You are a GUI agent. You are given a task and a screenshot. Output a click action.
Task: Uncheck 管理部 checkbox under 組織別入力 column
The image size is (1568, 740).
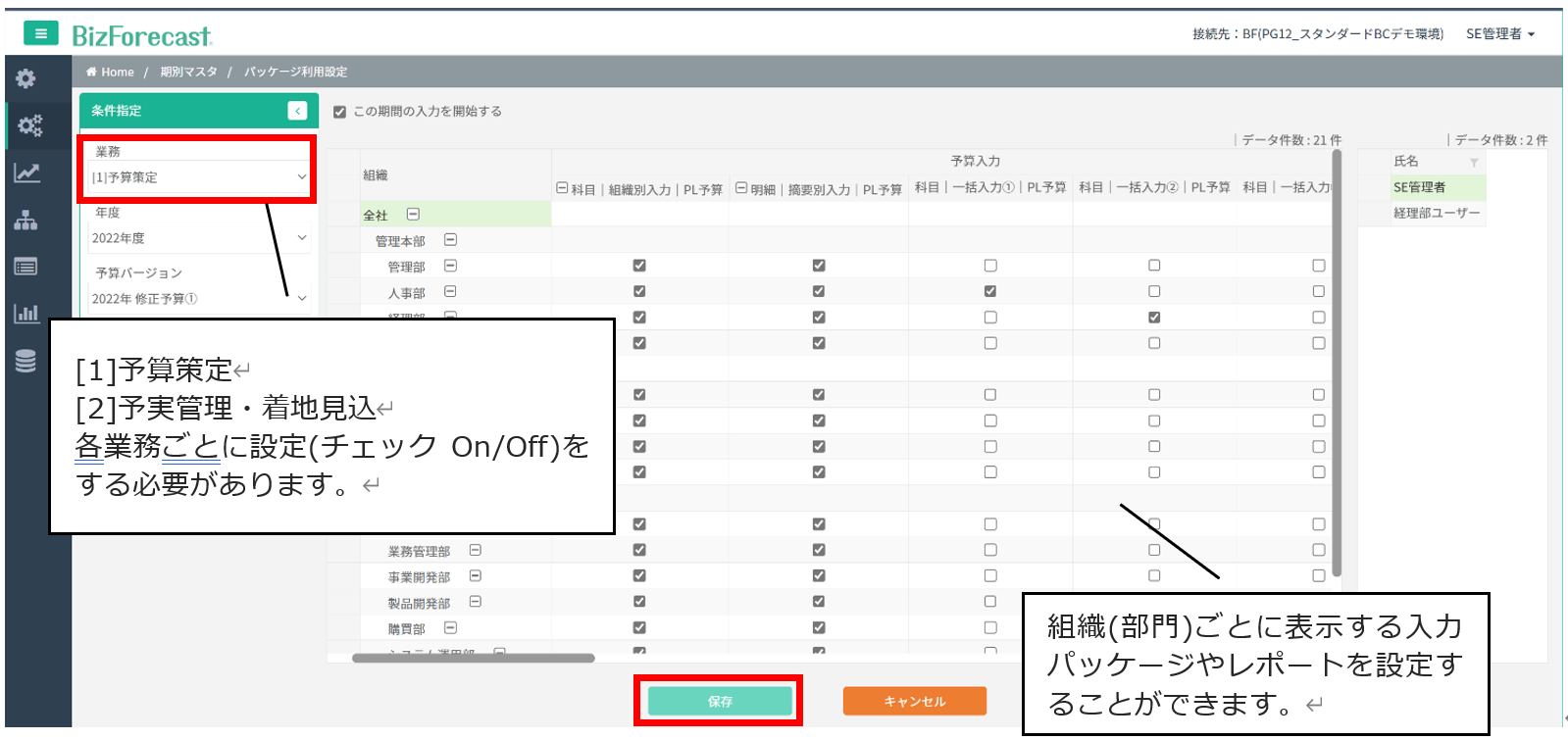(x=639, y=266)
